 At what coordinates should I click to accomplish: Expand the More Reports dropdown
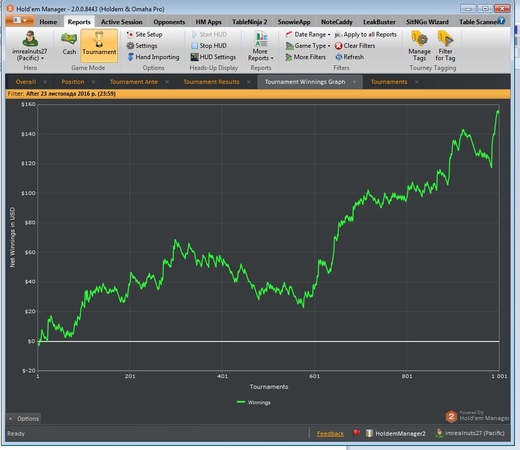click(x=260, y=46)
